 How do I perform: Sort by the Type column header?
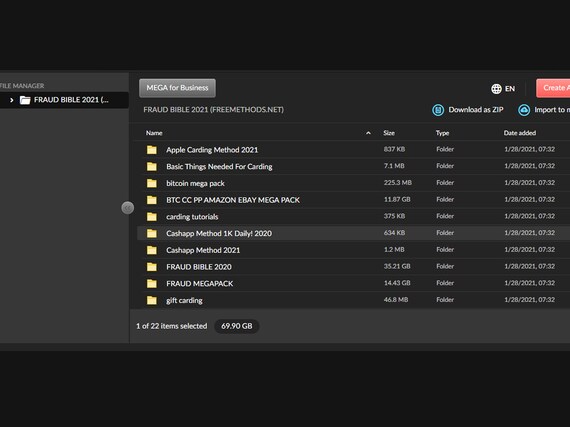tap(442, 133)
